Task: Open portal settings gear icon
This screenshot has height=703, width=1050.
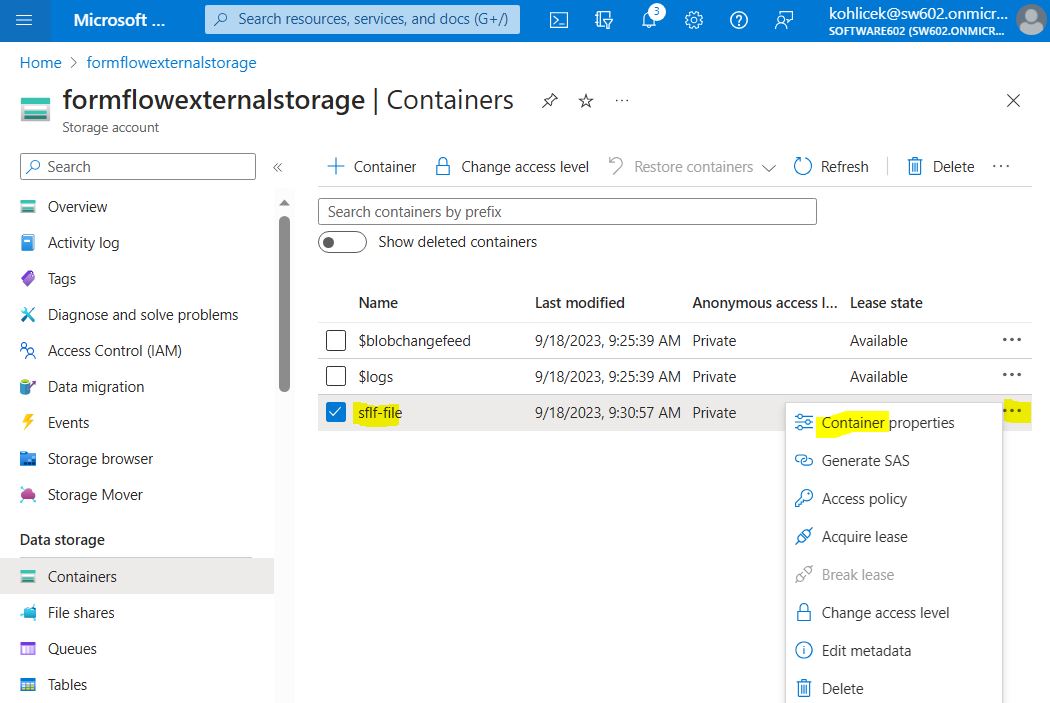Action: (694, 20)
